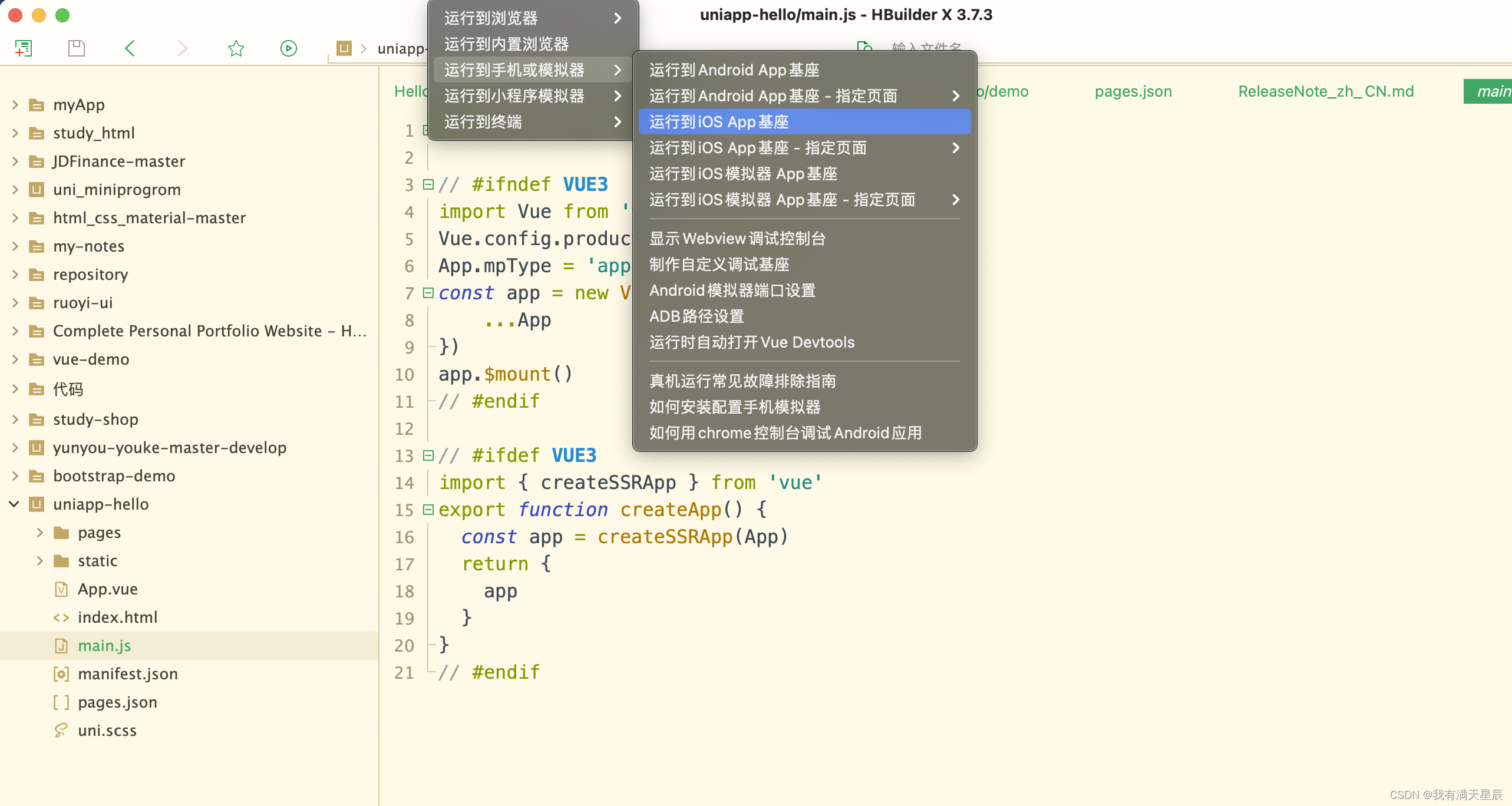
Task: Collapse the code fold at line 13
Action: click(428, 455)
